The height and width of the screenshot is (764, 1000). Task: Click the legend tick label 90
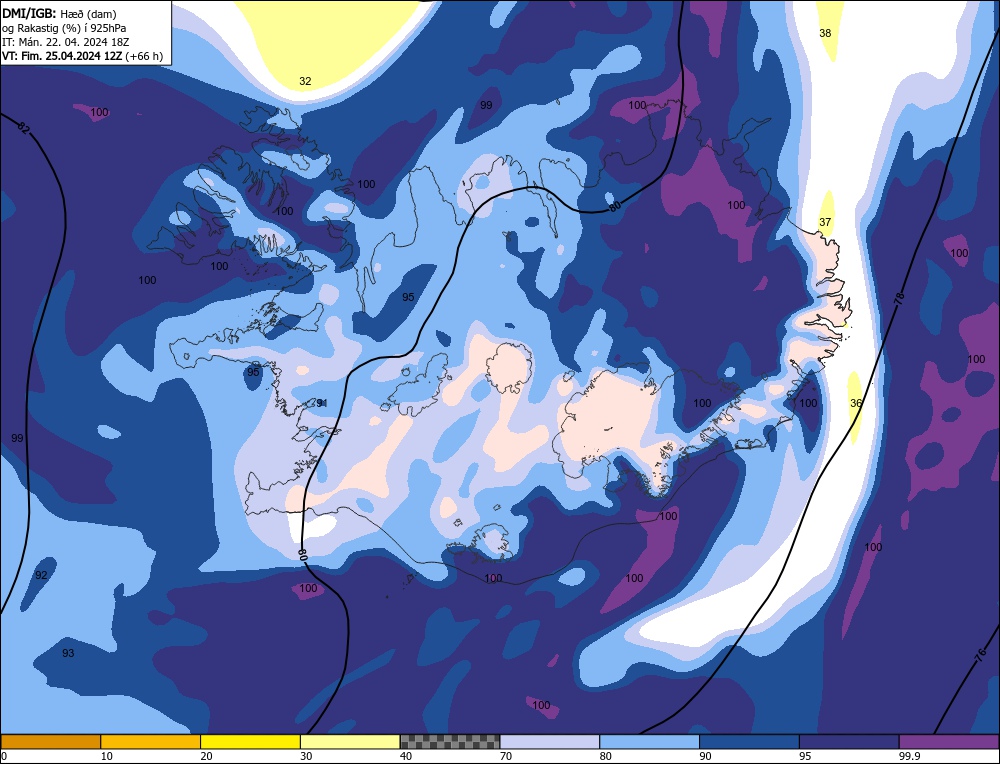(x=705, y=756)
